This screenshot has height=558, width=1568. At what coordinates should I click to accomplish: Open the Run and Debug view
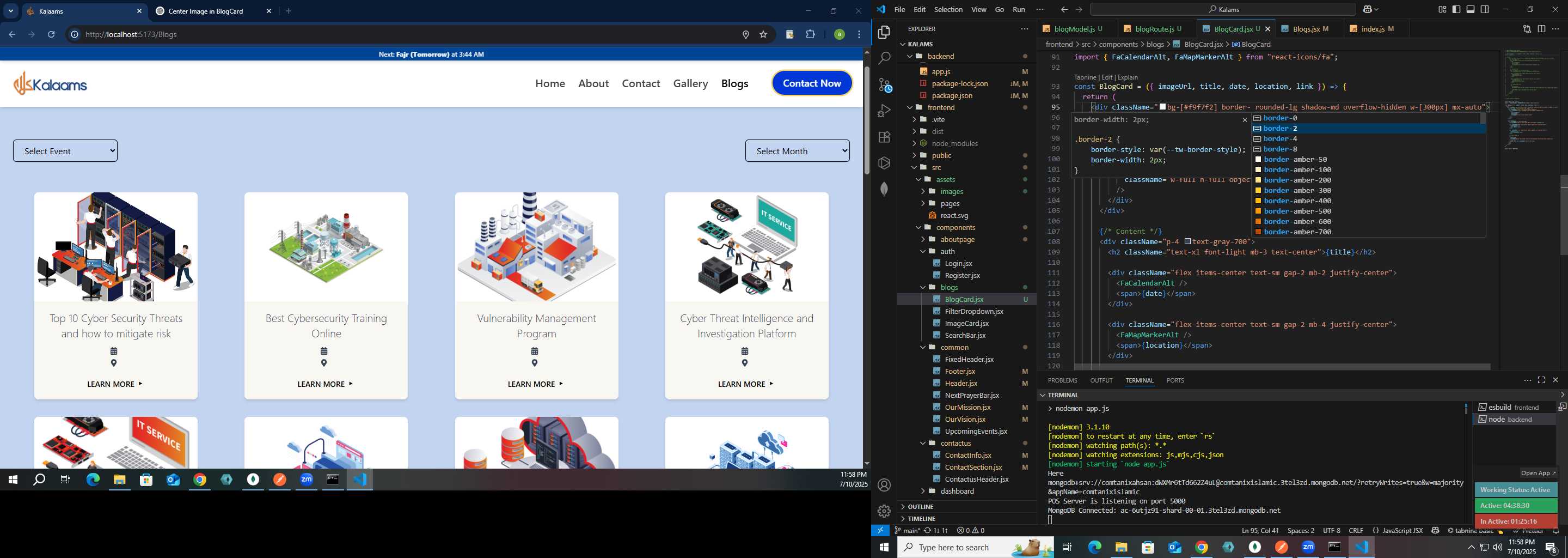point(884,111)
